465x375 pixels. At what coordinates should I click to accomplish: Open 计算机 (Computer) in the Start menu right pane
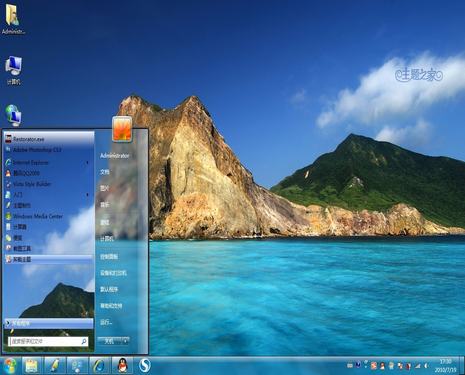tap(107, 239)
